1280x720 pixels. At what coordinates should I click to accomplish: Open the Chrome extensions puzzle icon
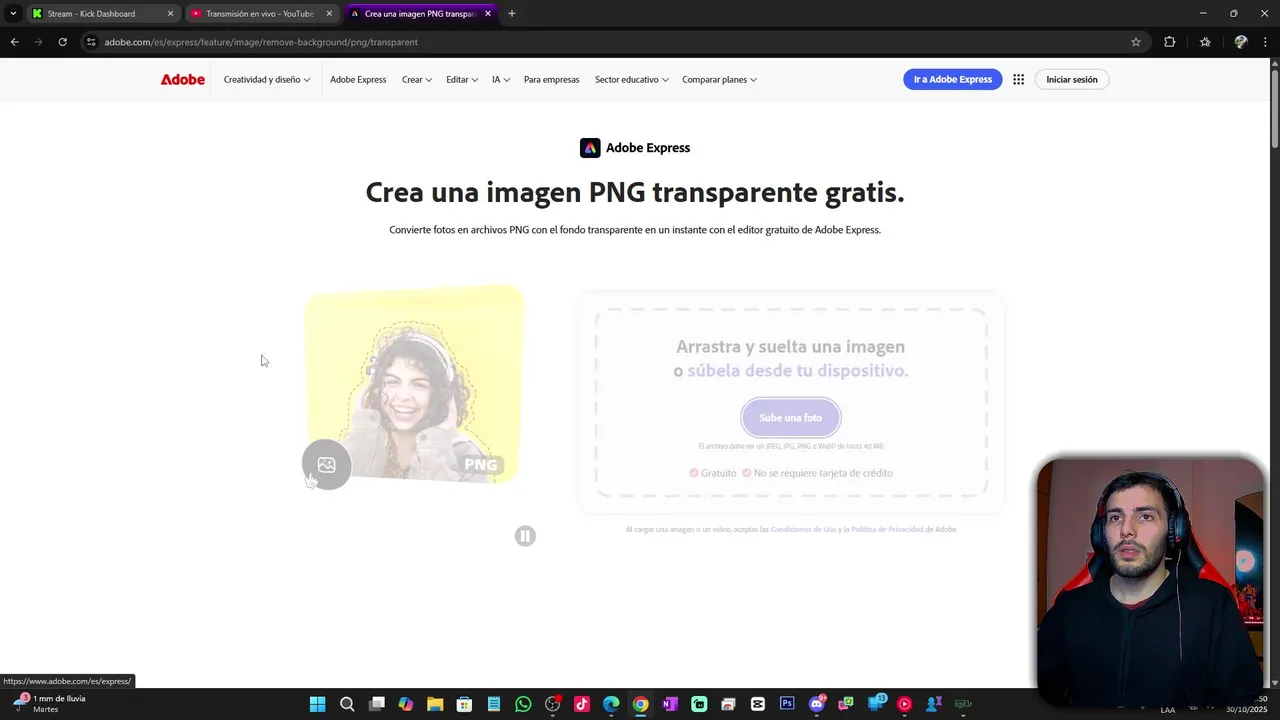(x=1169, y=42)
